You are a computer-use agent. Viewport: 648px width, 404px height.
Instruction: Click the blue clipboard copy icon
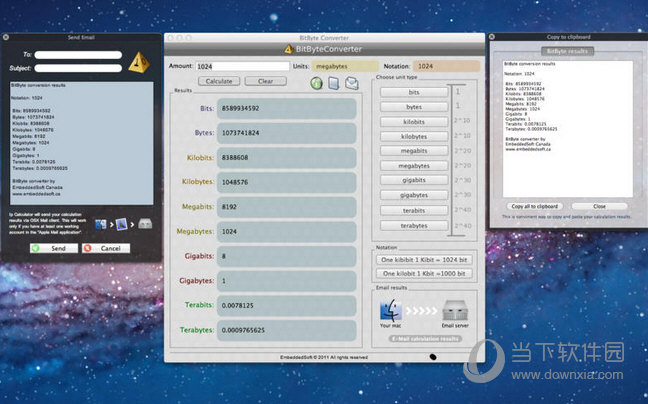[334, 83]
